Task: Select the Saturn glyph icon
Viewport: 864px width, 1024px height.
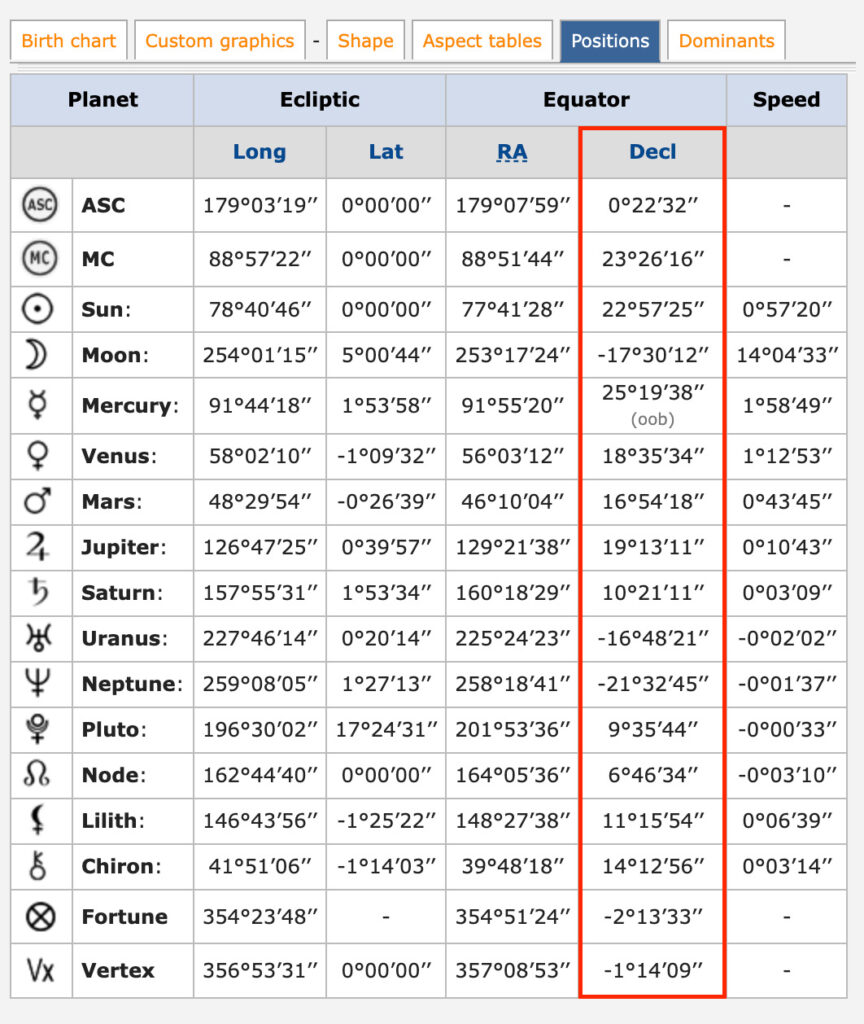Action: click(x=39, y=592)
